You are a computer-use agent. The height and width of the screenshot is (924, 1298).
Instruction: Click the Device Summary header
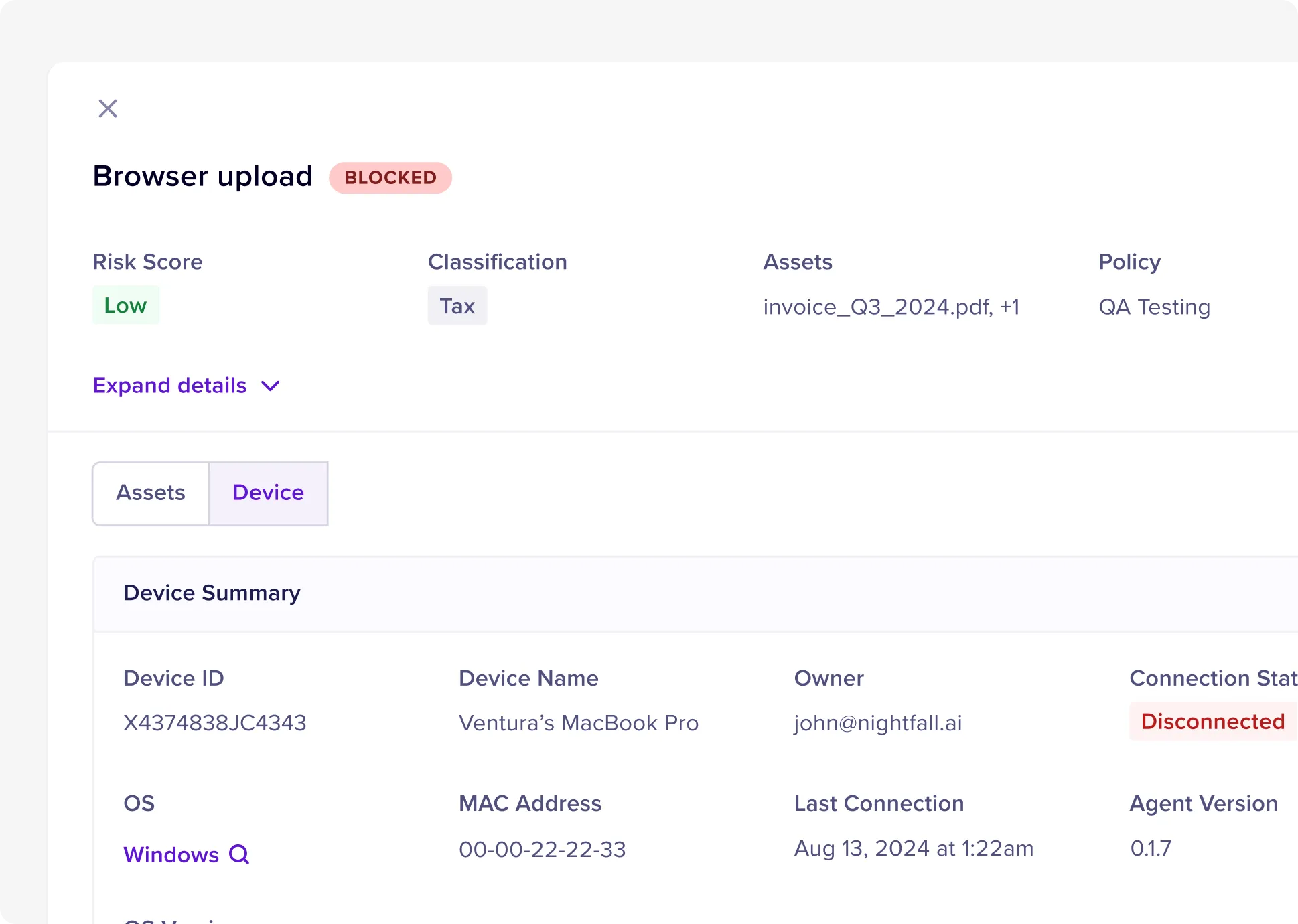click(x=212, y=593)
